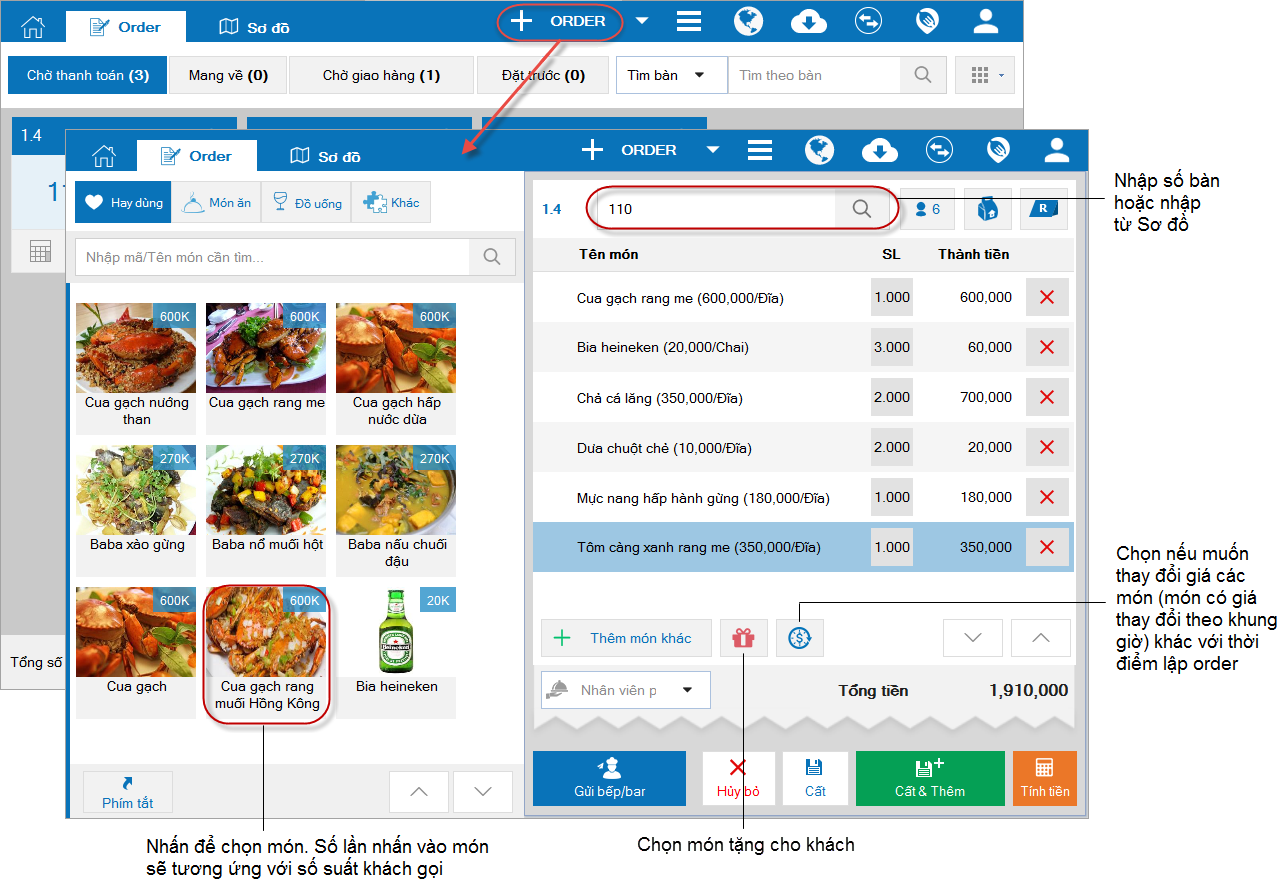Screen dimensions: 1282x882
Task: Move down the order list with the down chevron
Action: tap(973, 638)
